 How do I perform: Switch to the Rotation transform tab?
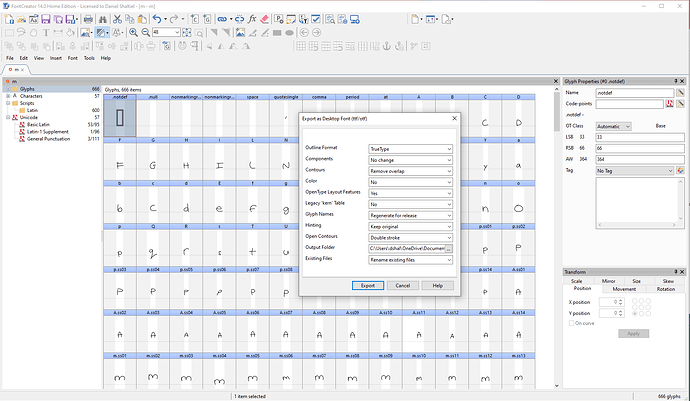tap(665, 289)
